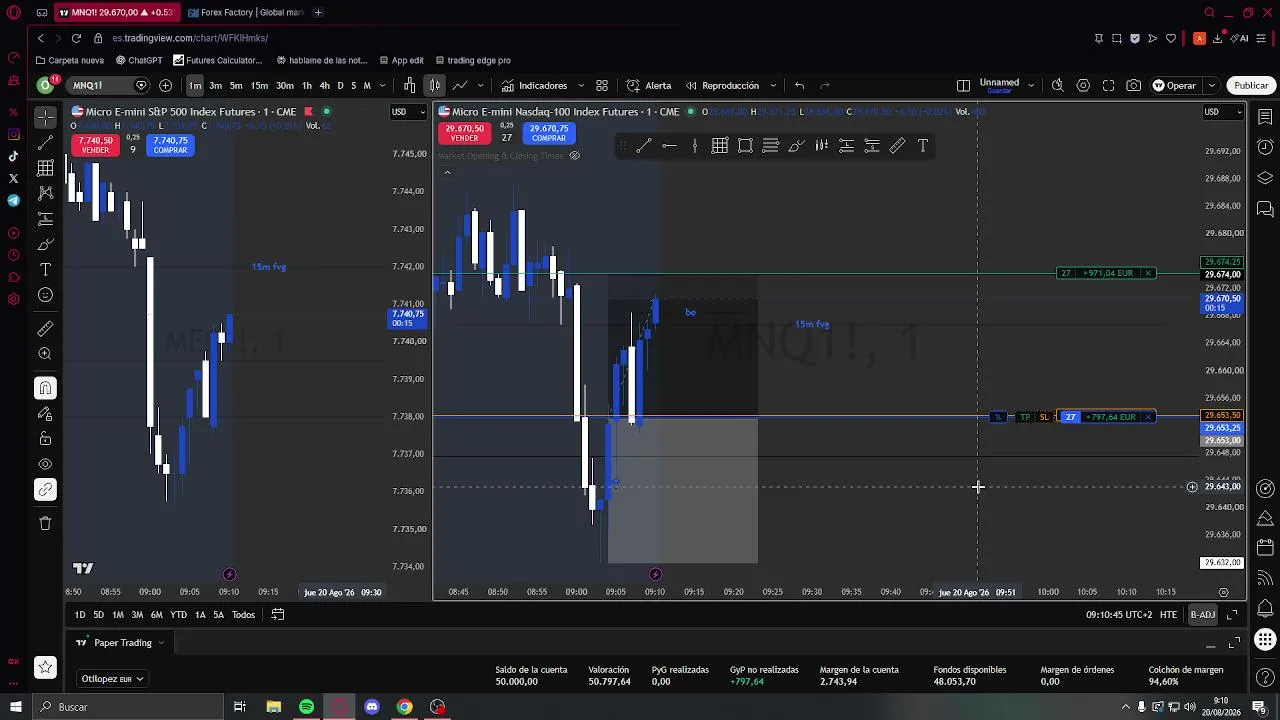Open the pattern drawing tools
Viewport: 1280px width, 720px height.
[45, 193]
